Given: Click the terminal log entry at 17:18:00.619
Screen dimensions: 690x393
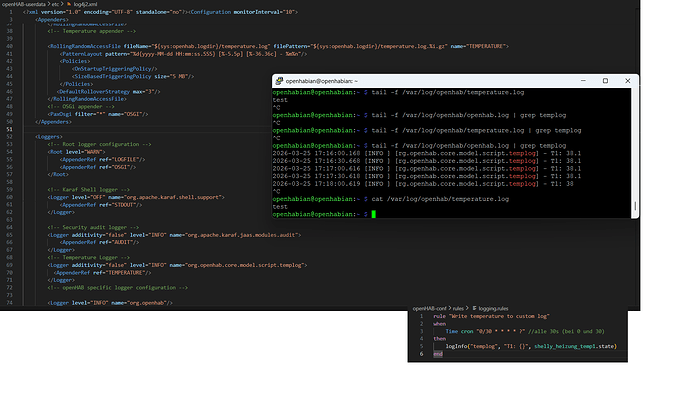Looking at the screenshot, I should point(423,184).
